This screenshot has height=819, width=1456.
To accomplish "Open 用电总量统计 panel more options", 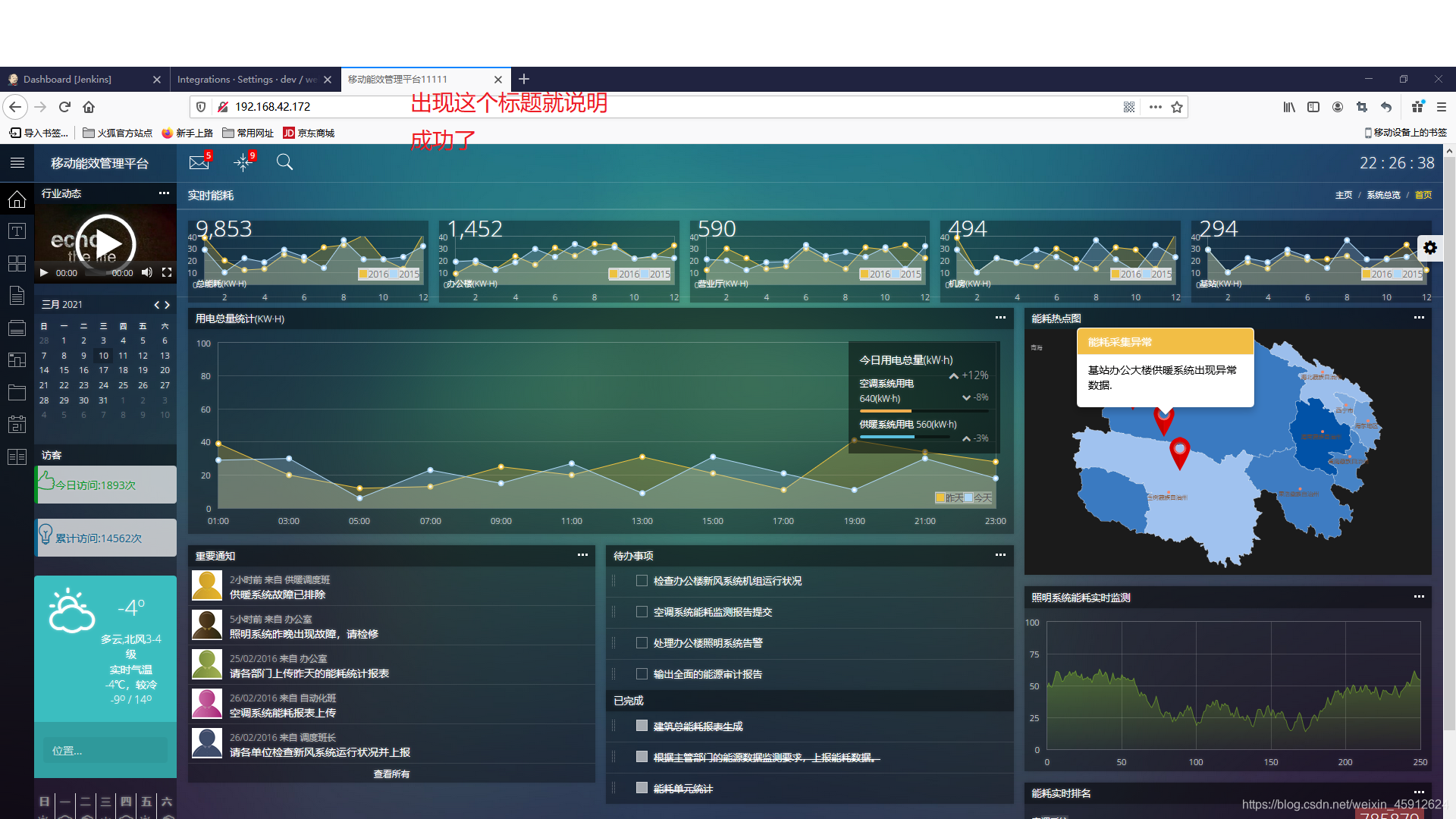I will click(x=1000, y=318).
